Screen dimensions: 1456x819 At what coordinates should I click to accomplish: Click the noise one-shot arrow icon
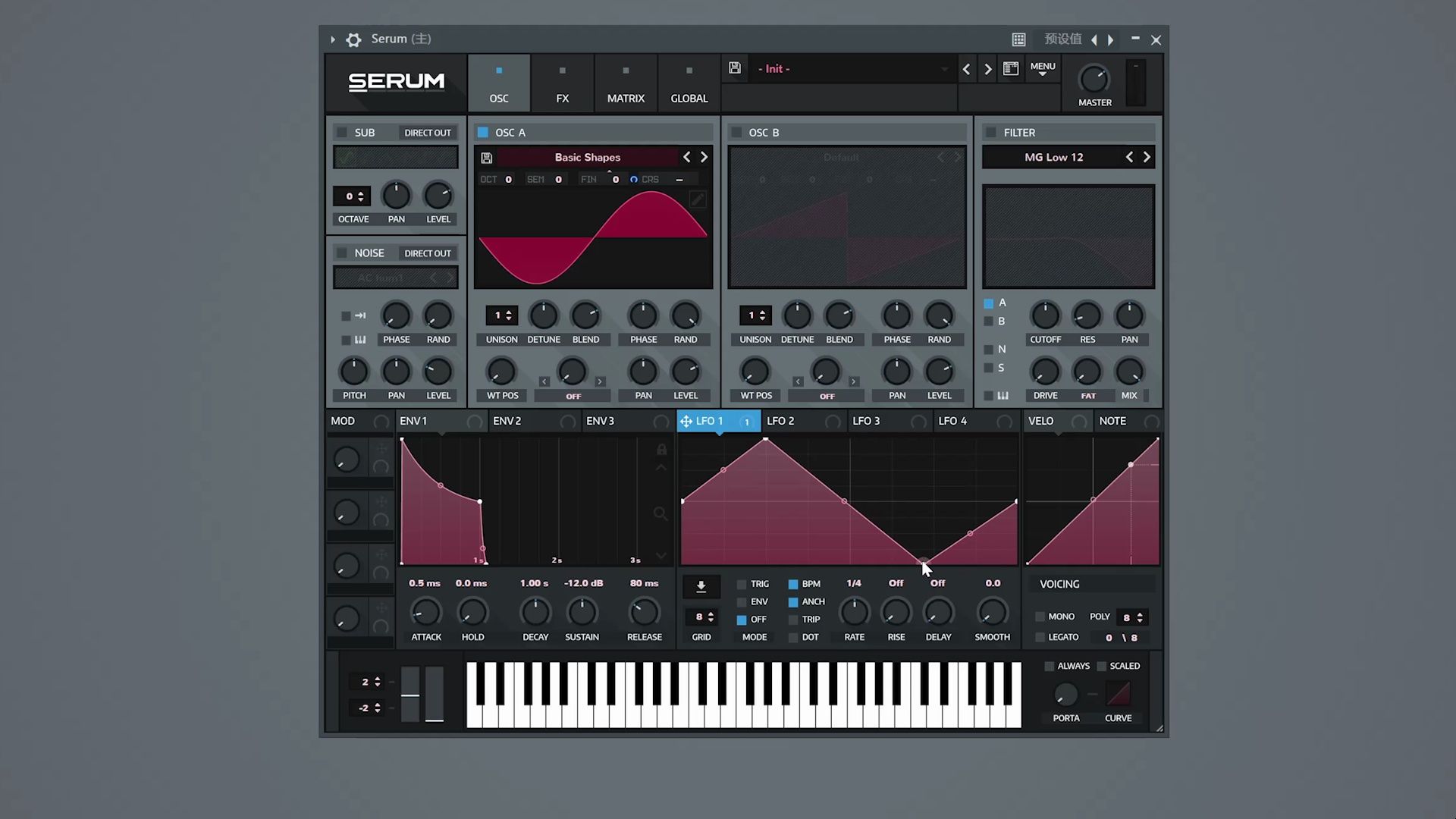(x=360, y=315)
